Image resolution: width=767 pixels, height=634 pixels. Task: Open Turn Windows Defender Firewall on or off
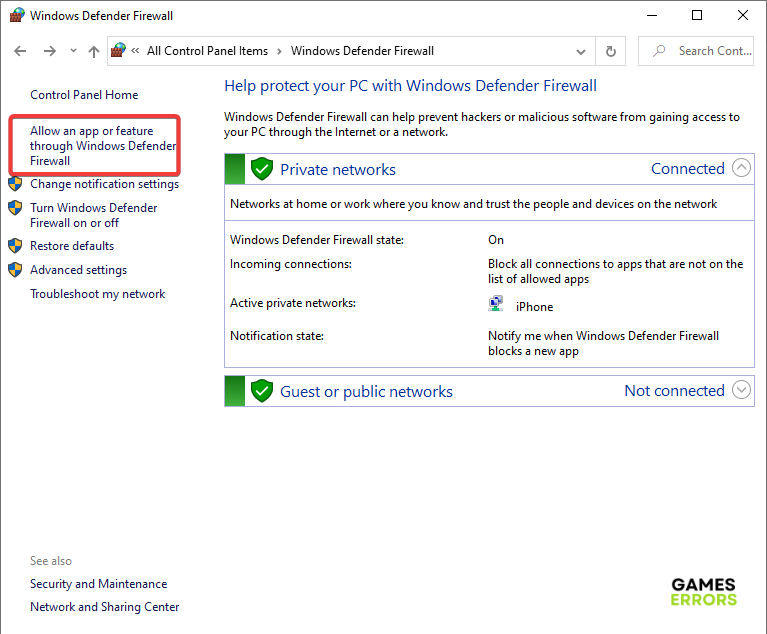click(93, 215)
